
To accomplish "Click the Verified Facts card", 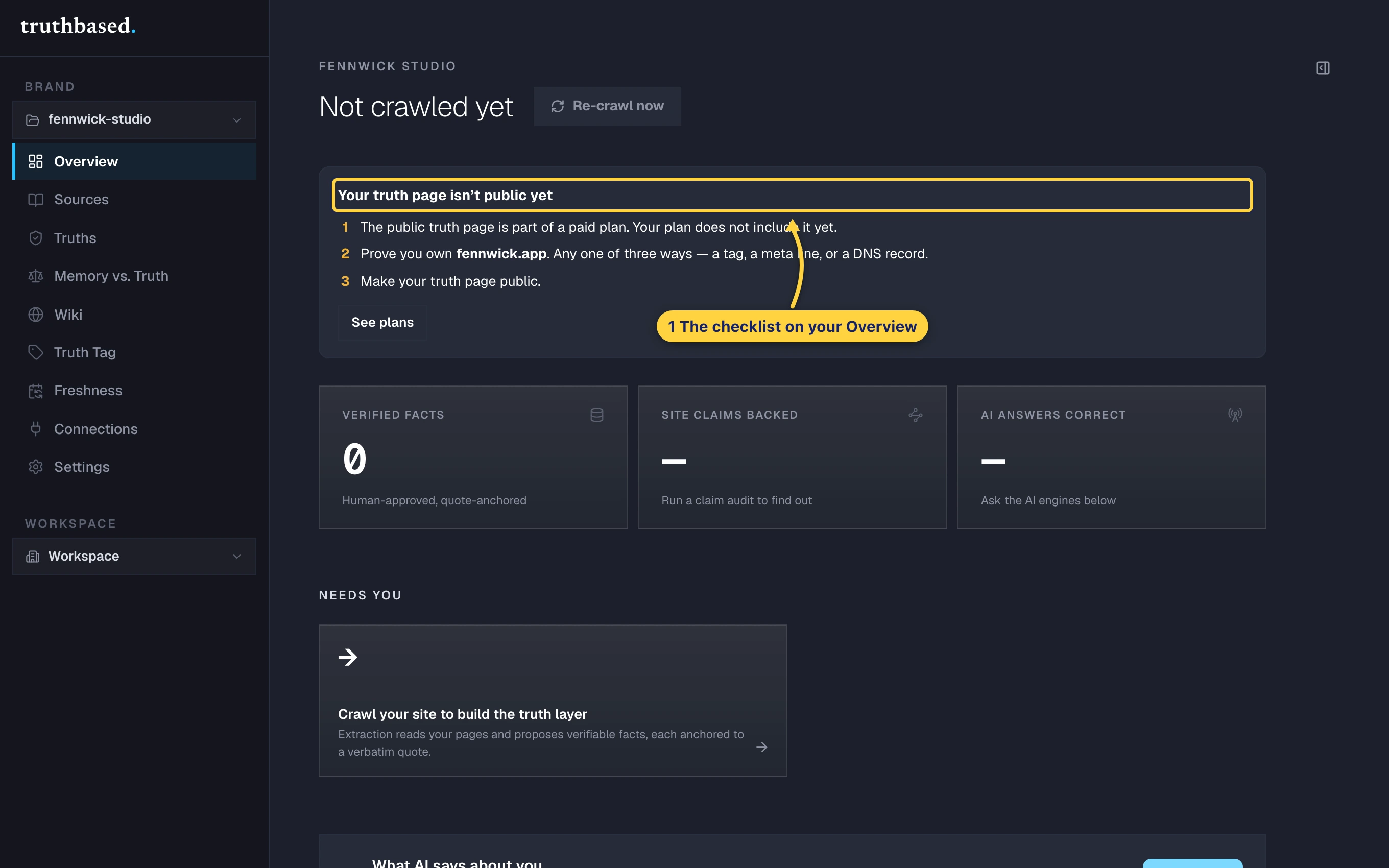I will [473, 457].
